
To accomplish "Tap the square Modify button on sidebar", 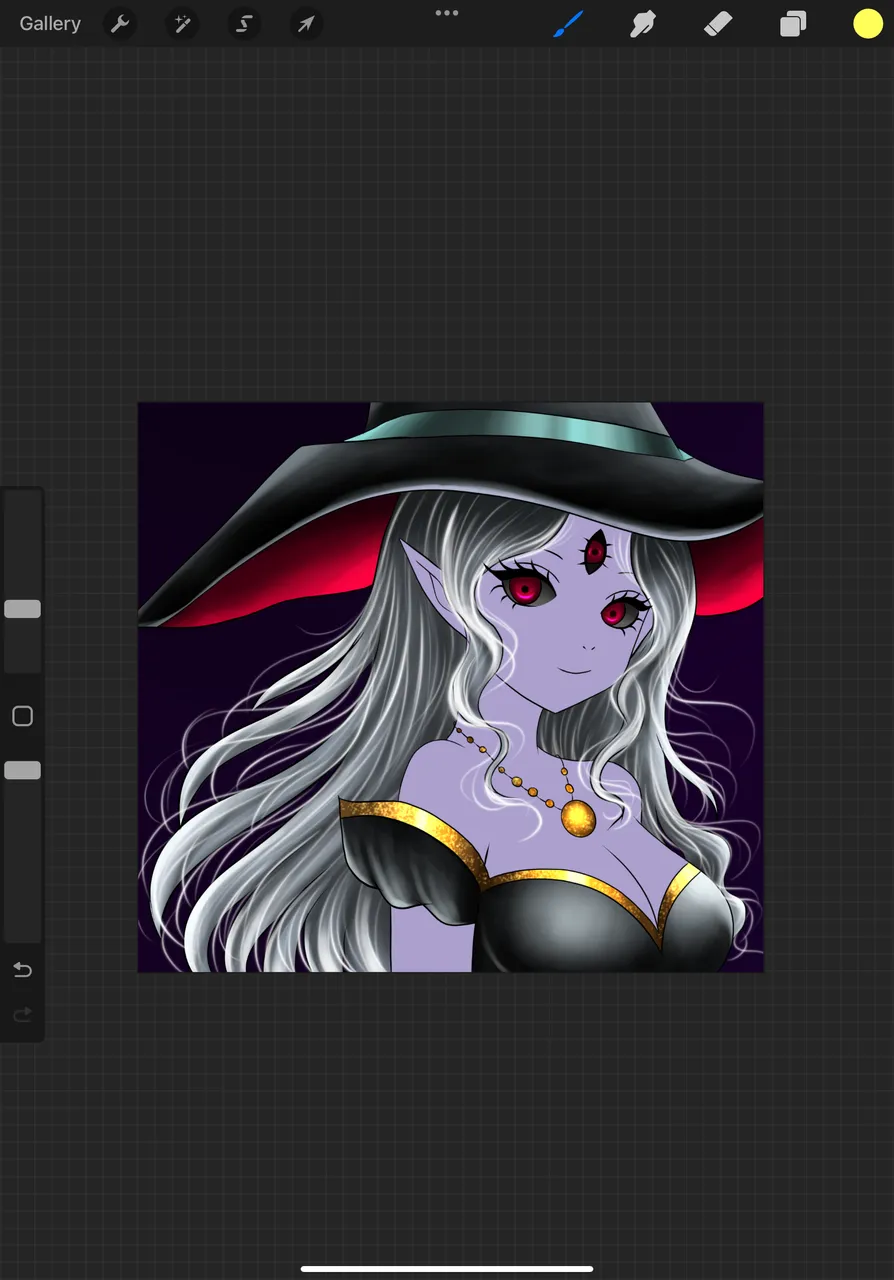I will coord(22,716).
